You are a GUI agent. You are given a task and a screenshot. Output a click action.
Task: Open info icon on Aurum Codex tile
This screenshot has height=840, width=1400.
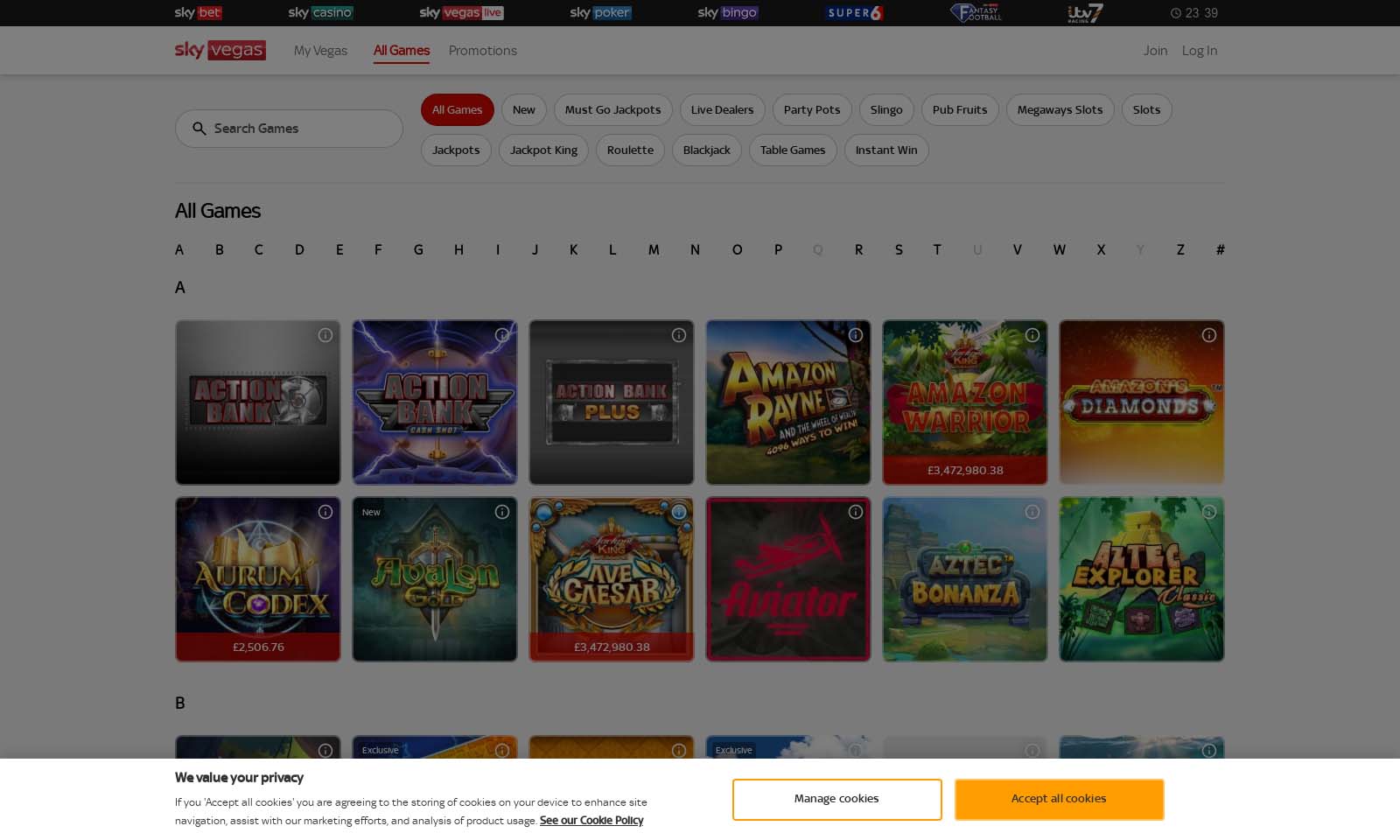(325, 512)
